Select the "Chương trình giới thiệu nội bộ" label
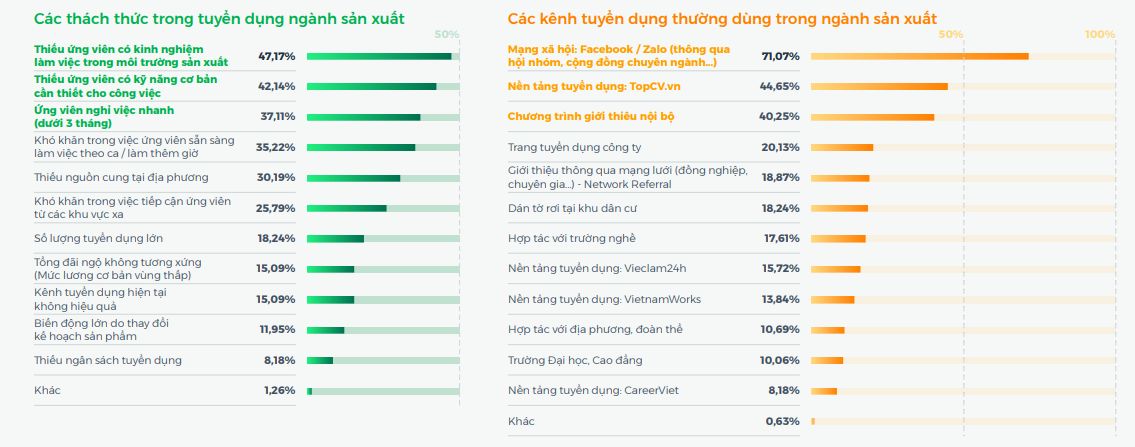1135x447 pixels. [x=591, y=116]
